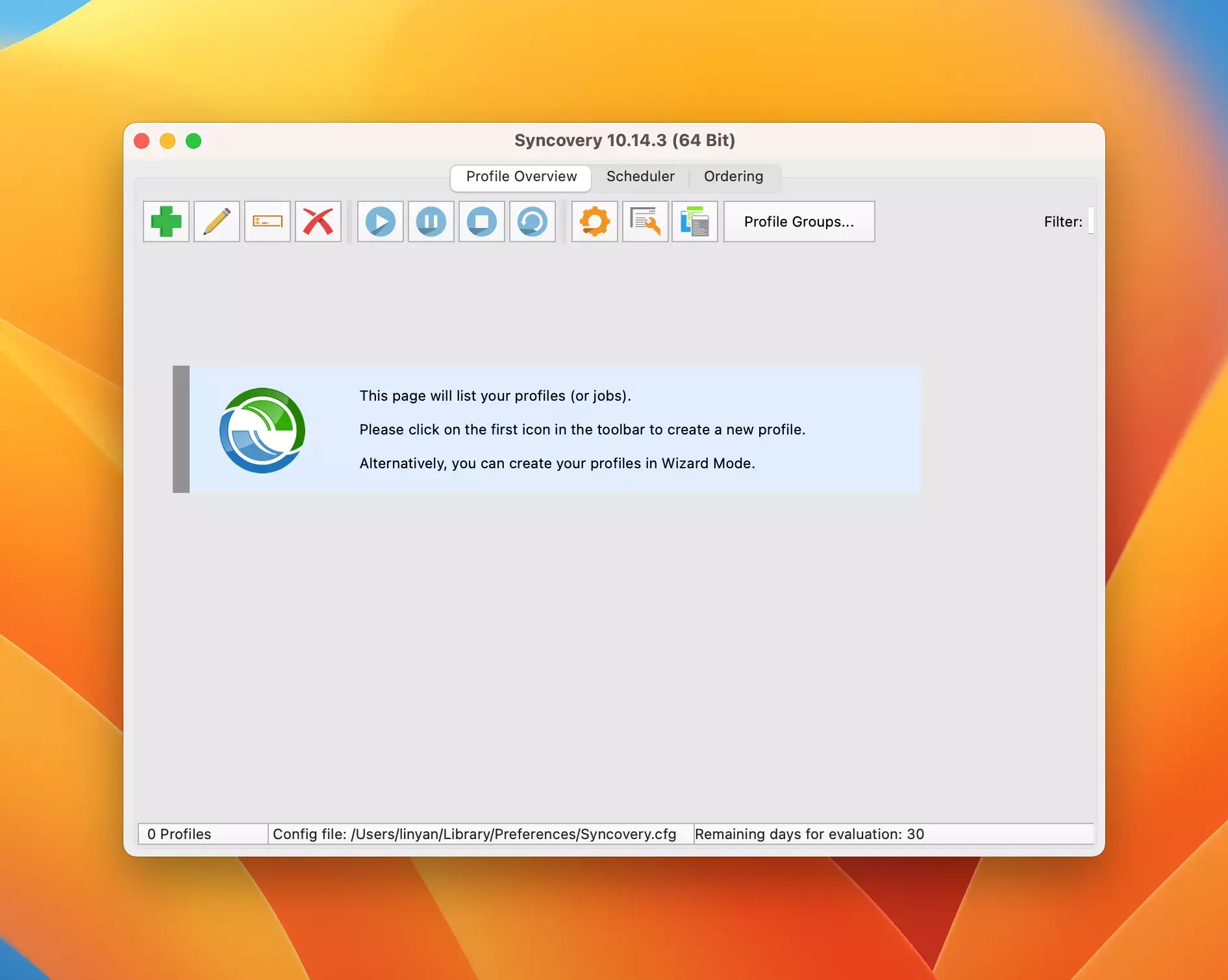The width and height of the screenshot is (1228, 980).
Task: Click the remaining evaluation days status text
Action: (809, 834)
